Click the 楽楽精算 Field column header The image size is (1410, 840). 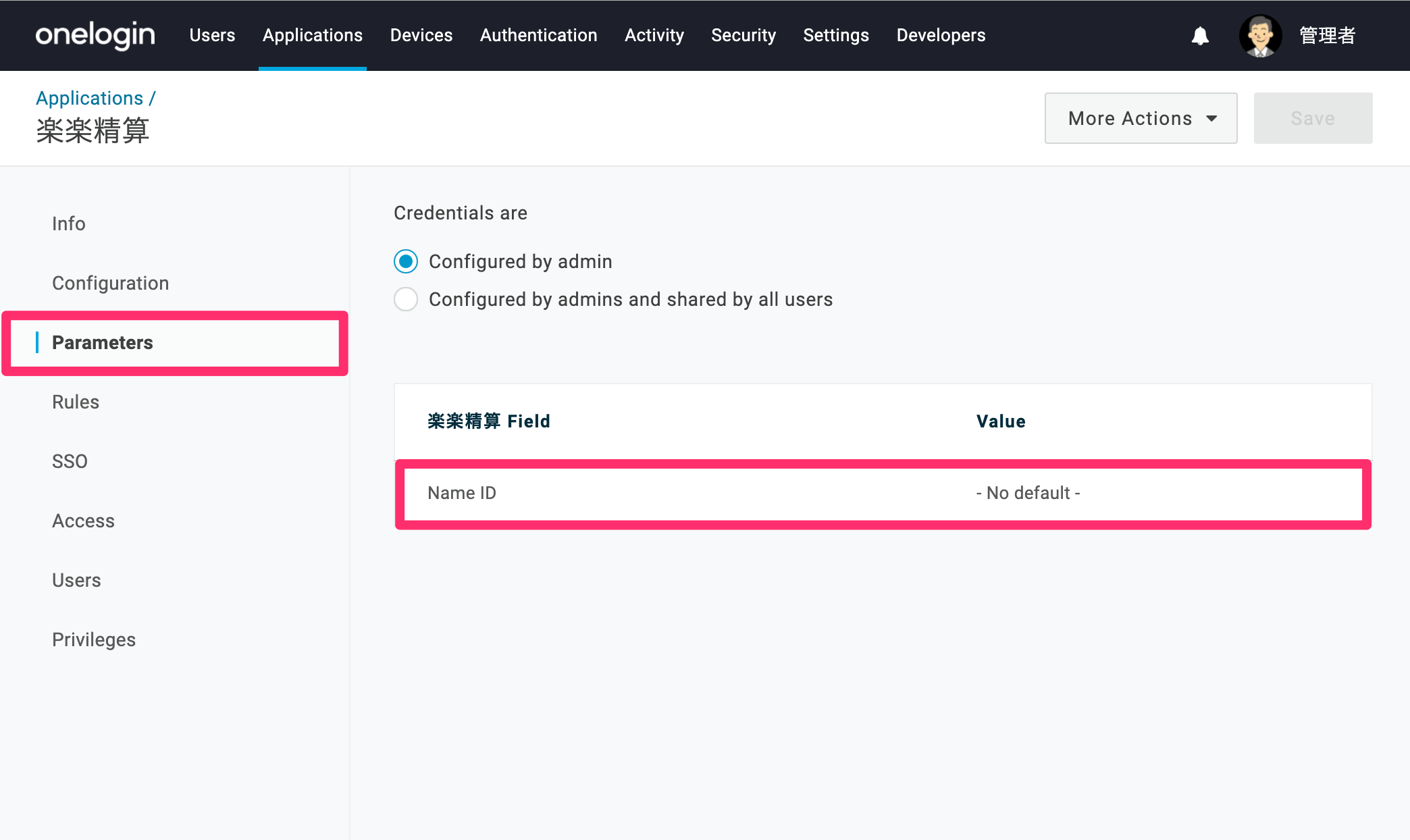coord(489,421)
